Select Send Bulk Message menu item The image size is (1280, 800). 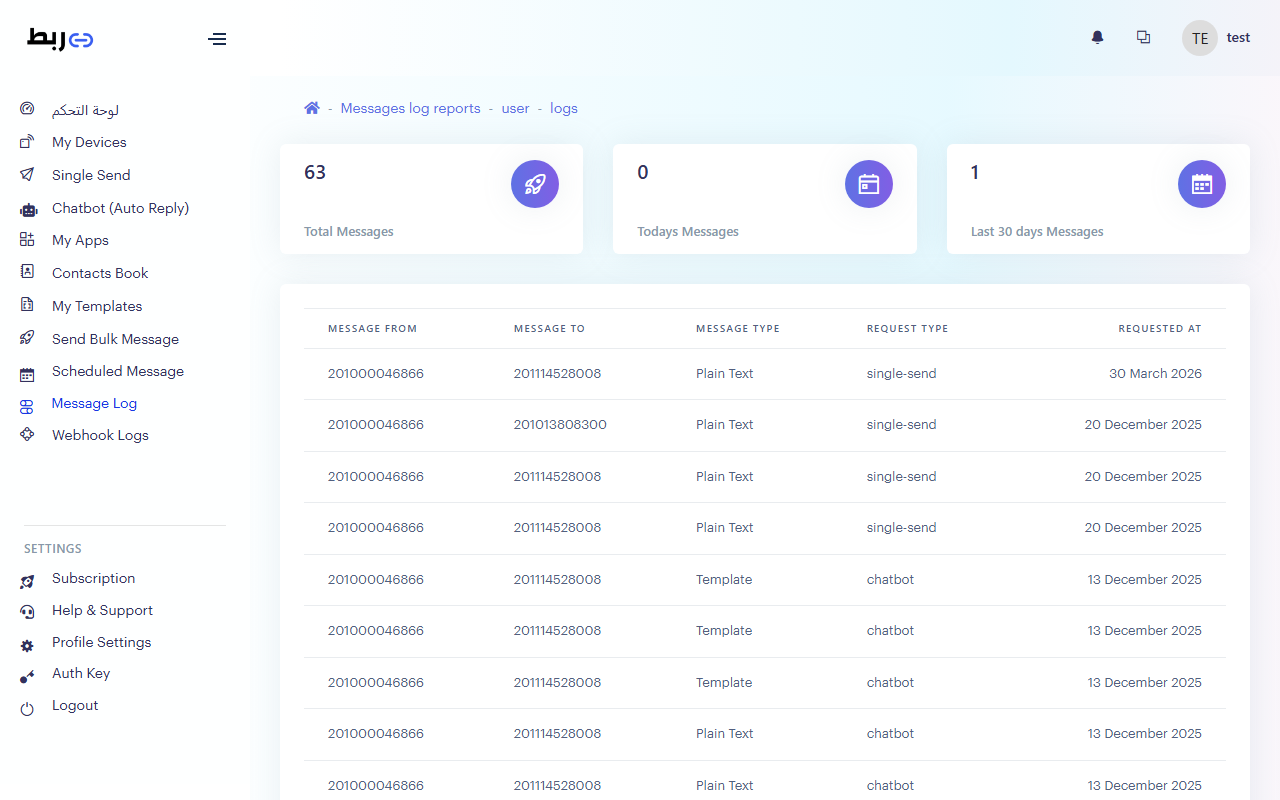click(x=115, y=339)
